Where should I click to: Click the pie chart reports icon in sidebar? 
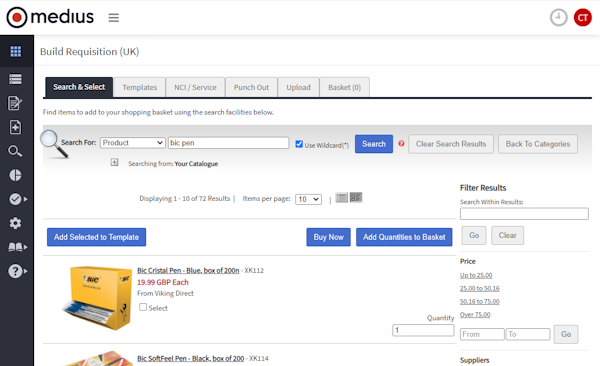pos(15,175)
